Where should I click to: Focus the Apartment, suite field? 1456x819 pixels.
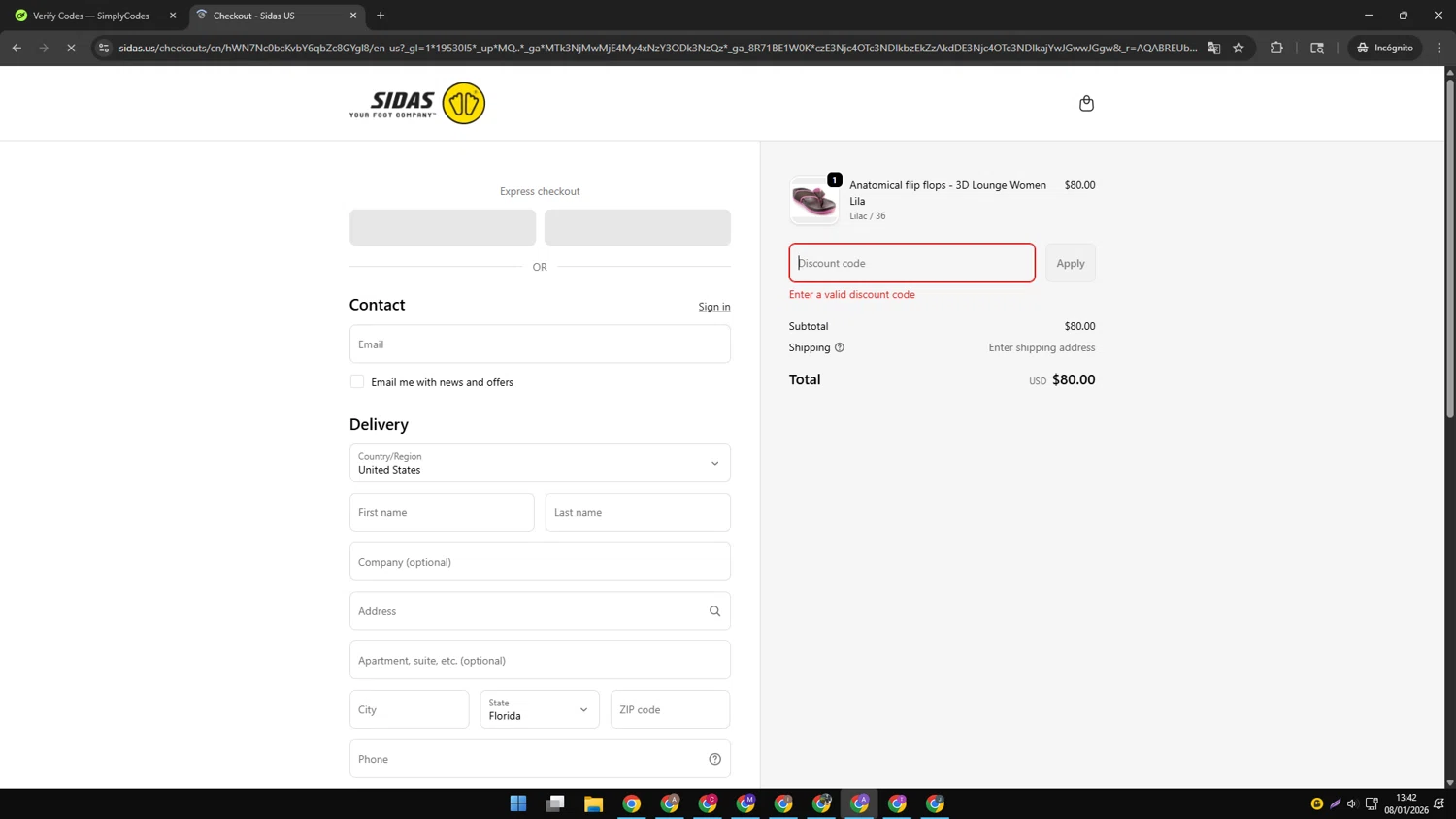click(540, 660)
